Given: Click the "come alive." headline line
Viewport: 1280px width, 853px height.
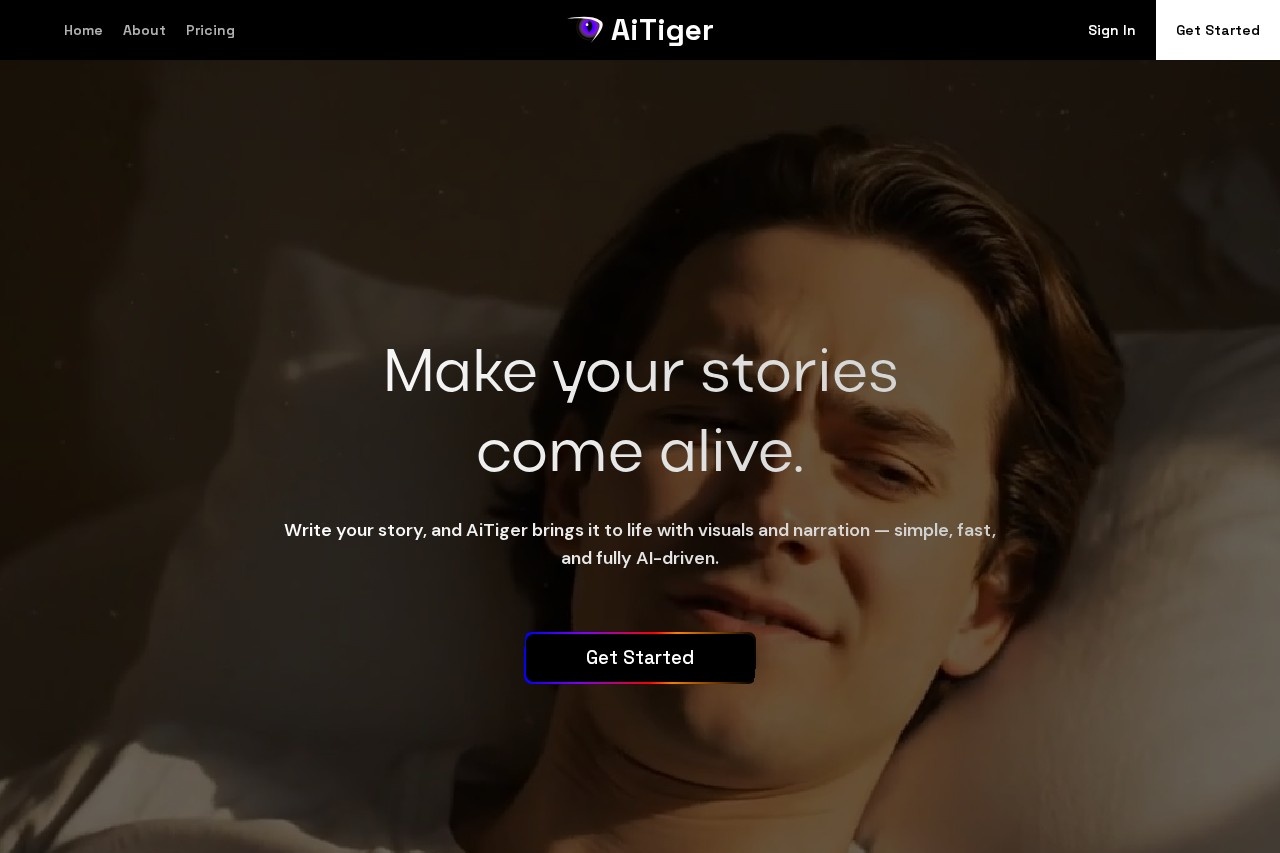Looking at the screenshot, I should (x=640, y=452).
